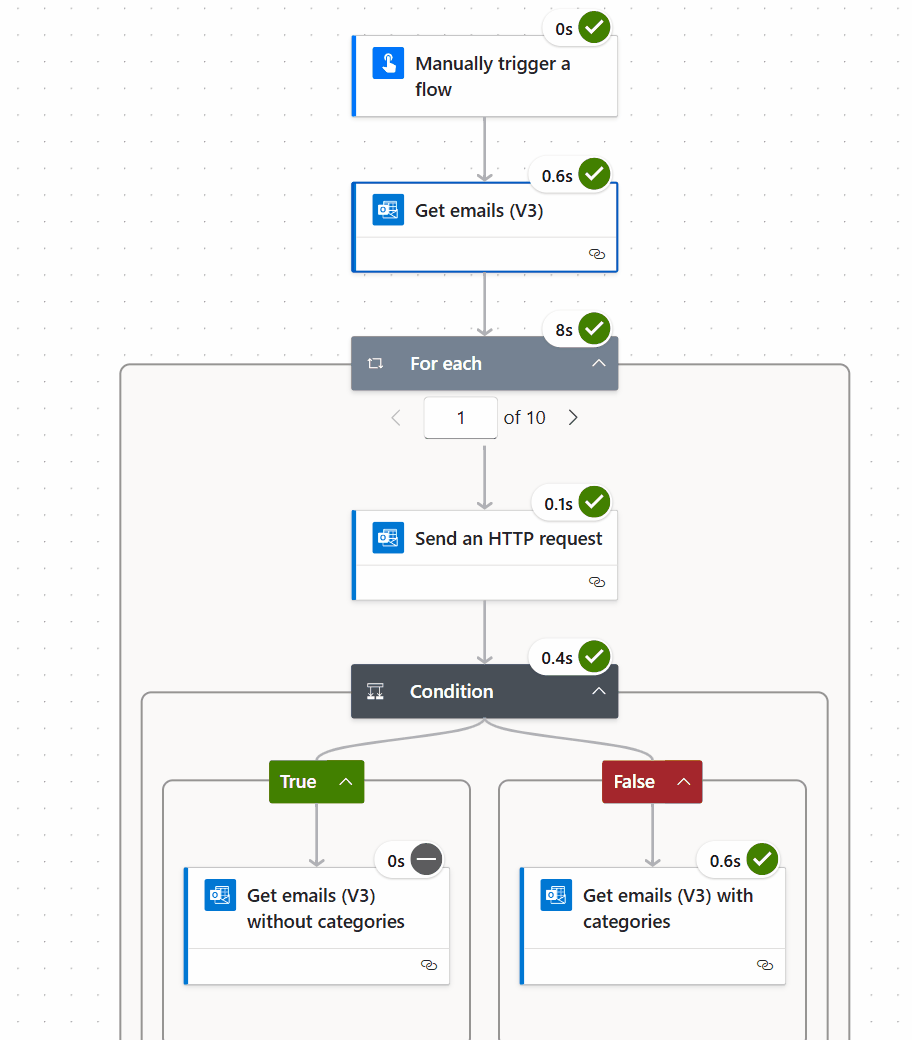Click the skipped status badge on Get emails without categories
Viewport: 912px width, 1040px height.
[426, 859]
